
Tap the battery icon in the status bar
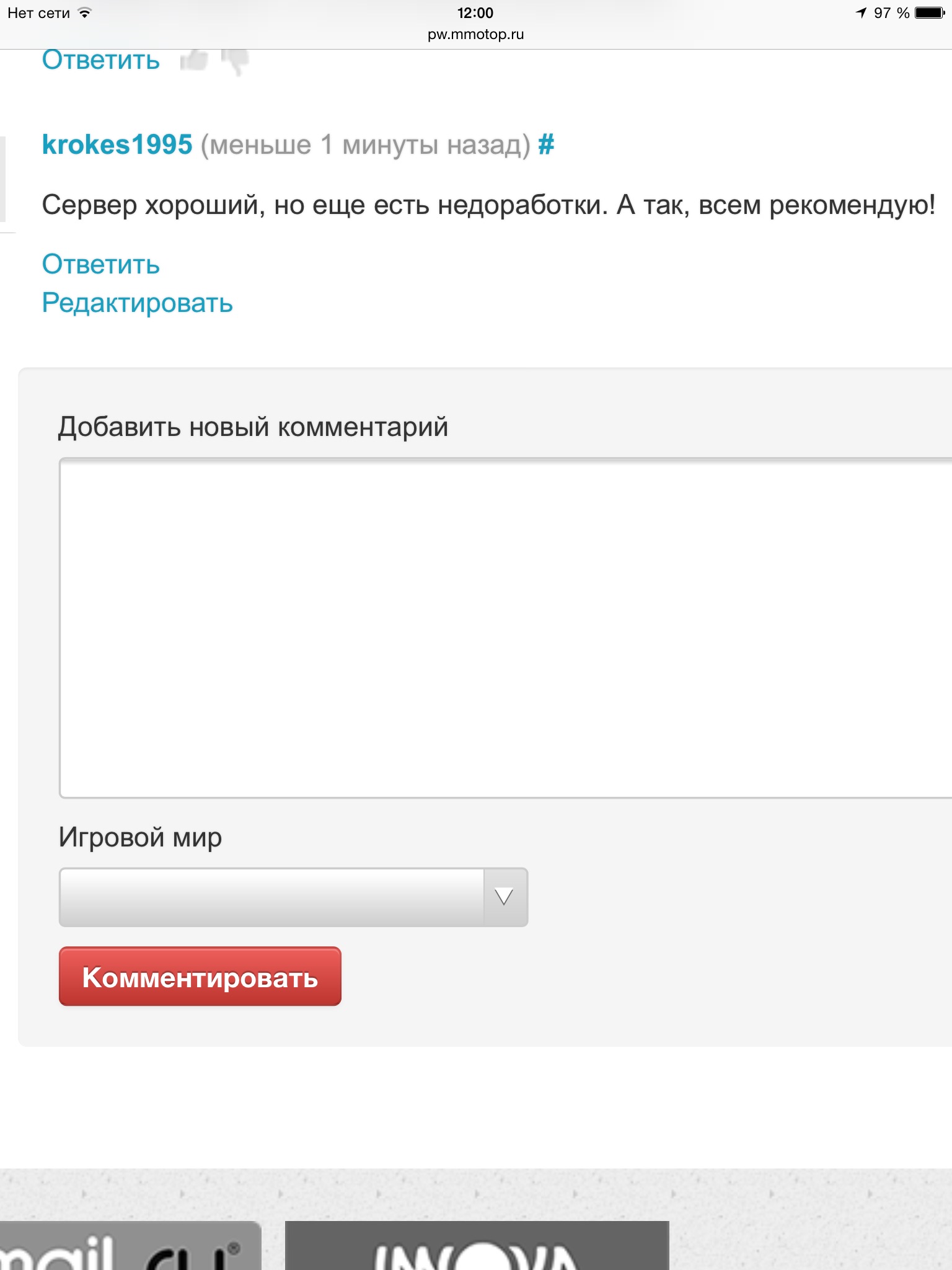tap(930, 13)
